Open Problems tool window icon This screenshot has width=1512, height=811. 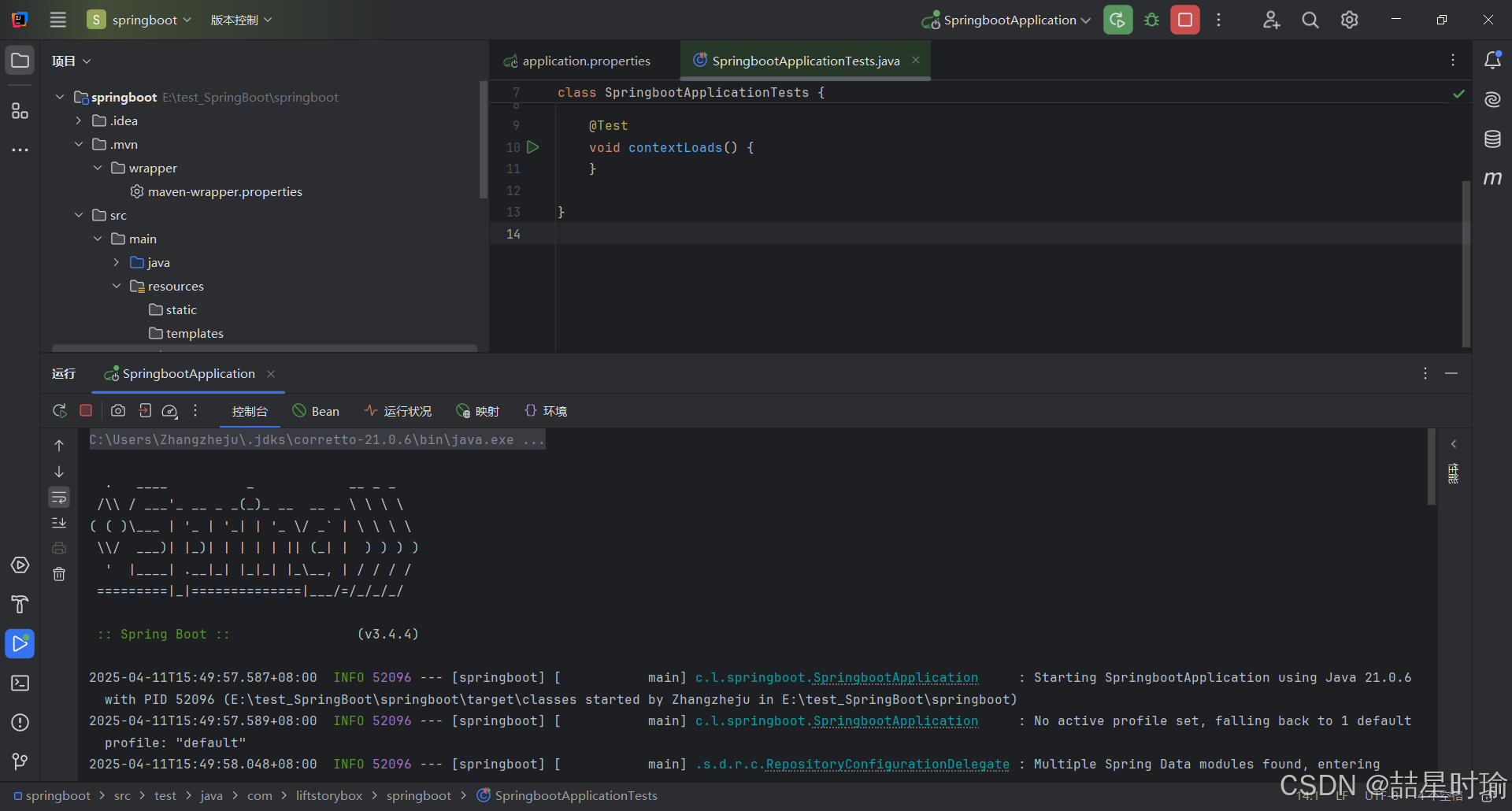(x=20, y=722)
